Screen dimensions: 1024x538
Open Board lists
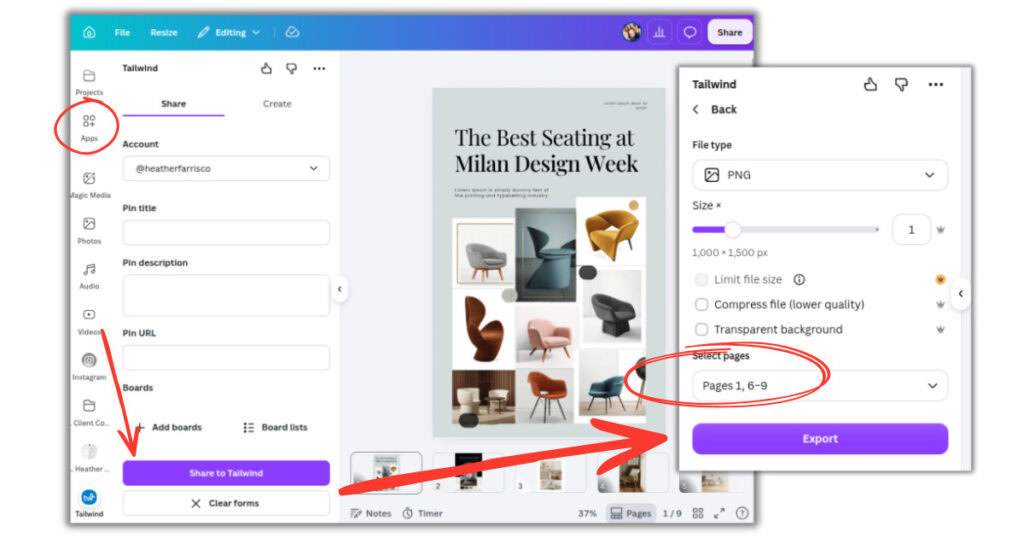(x=275, y=427)
